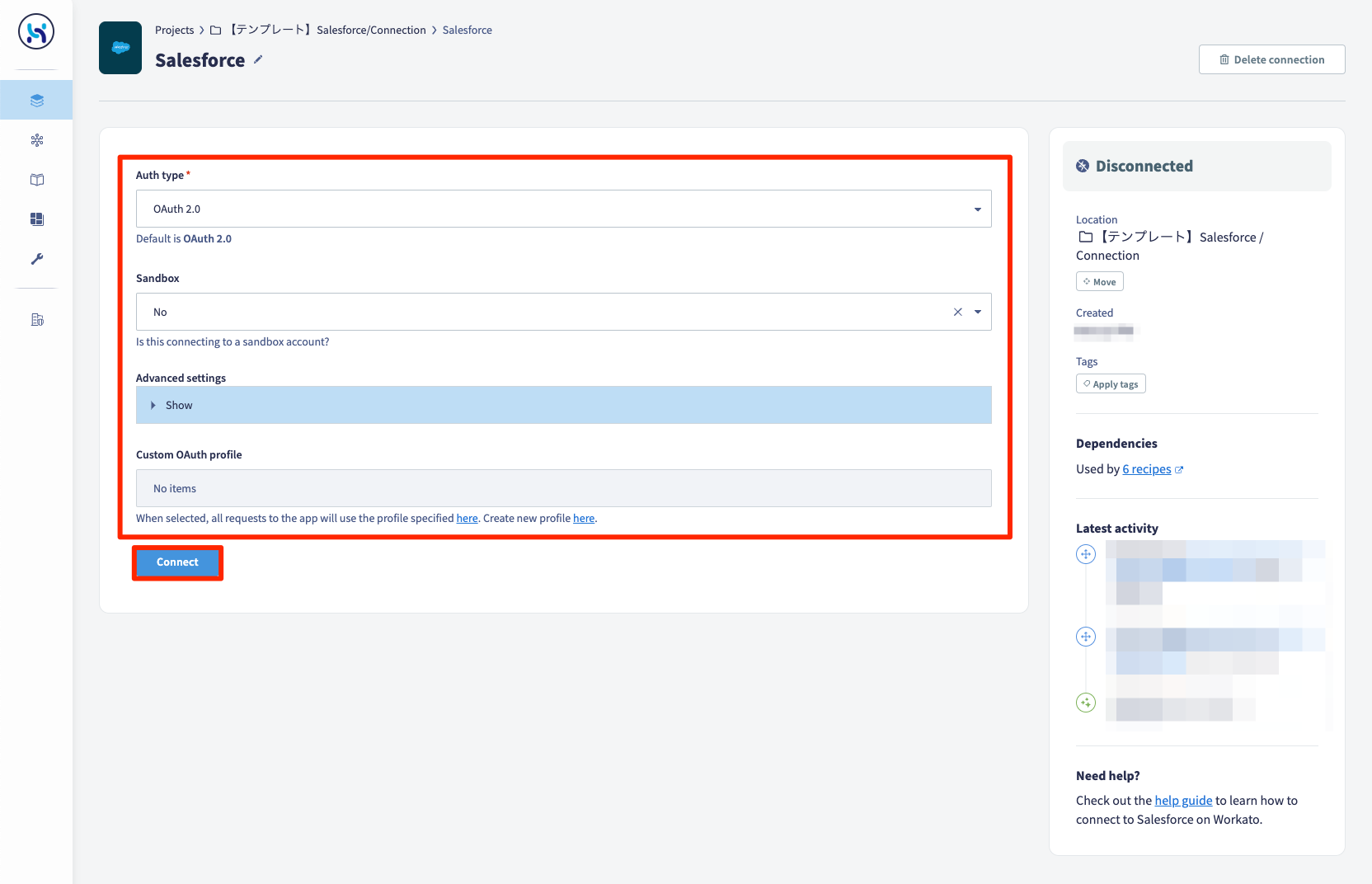Click the folder icon under Location
The width and height of the screenshot is (1372, 884).
pyautogui.click(x=1086, y=237)
